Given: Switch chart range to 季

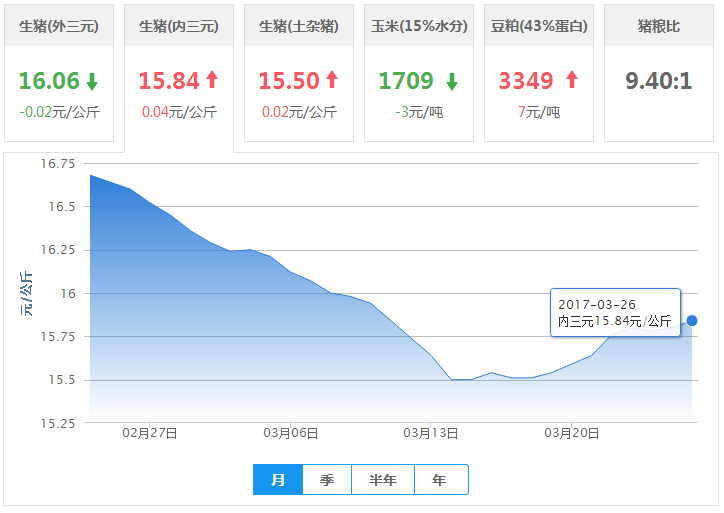Looking at the screenshot, I should tap(327, 480).
